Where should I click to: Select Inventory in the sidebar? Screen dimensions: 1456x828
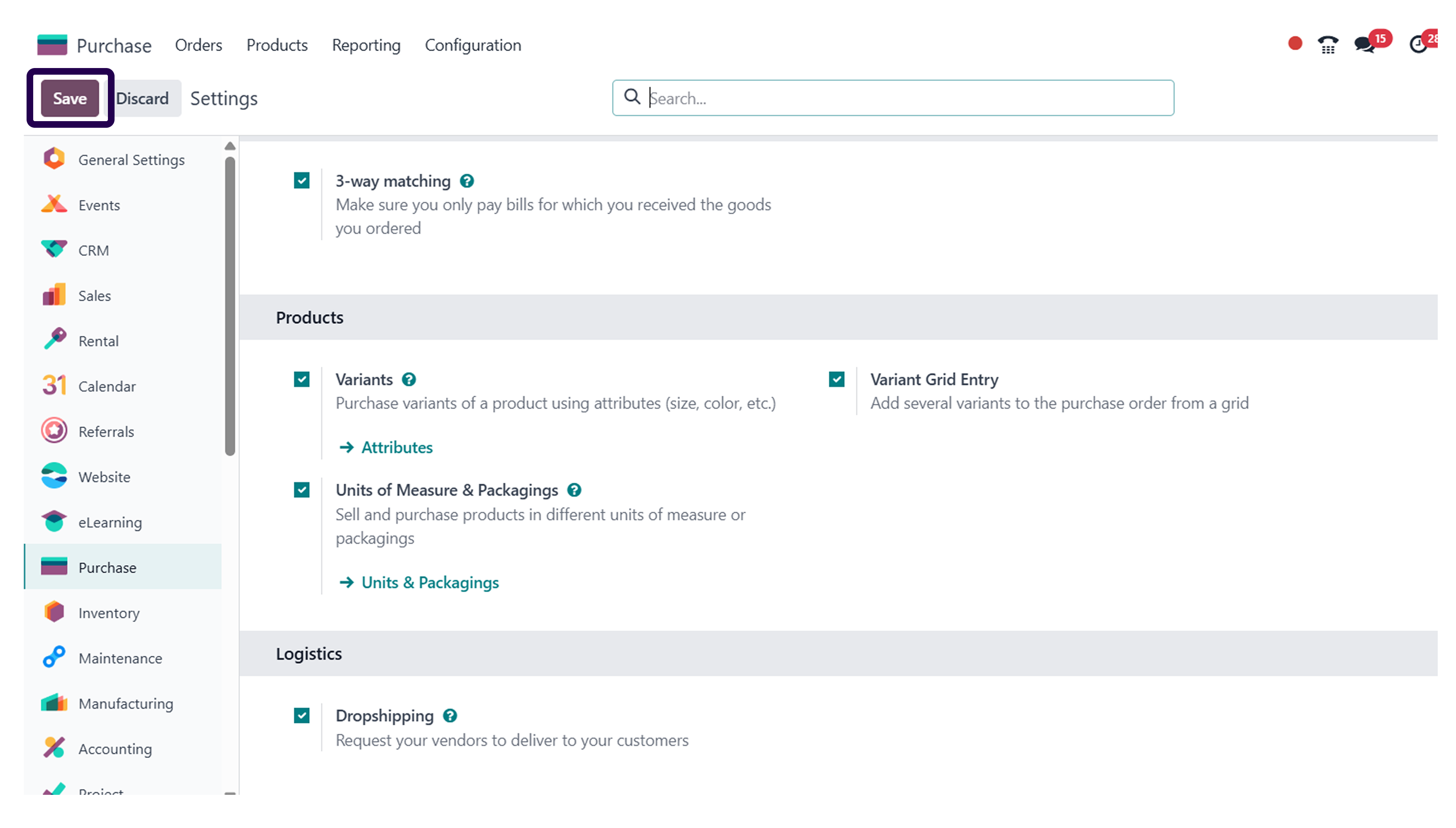pyautogui.click(x=123, y=613)
